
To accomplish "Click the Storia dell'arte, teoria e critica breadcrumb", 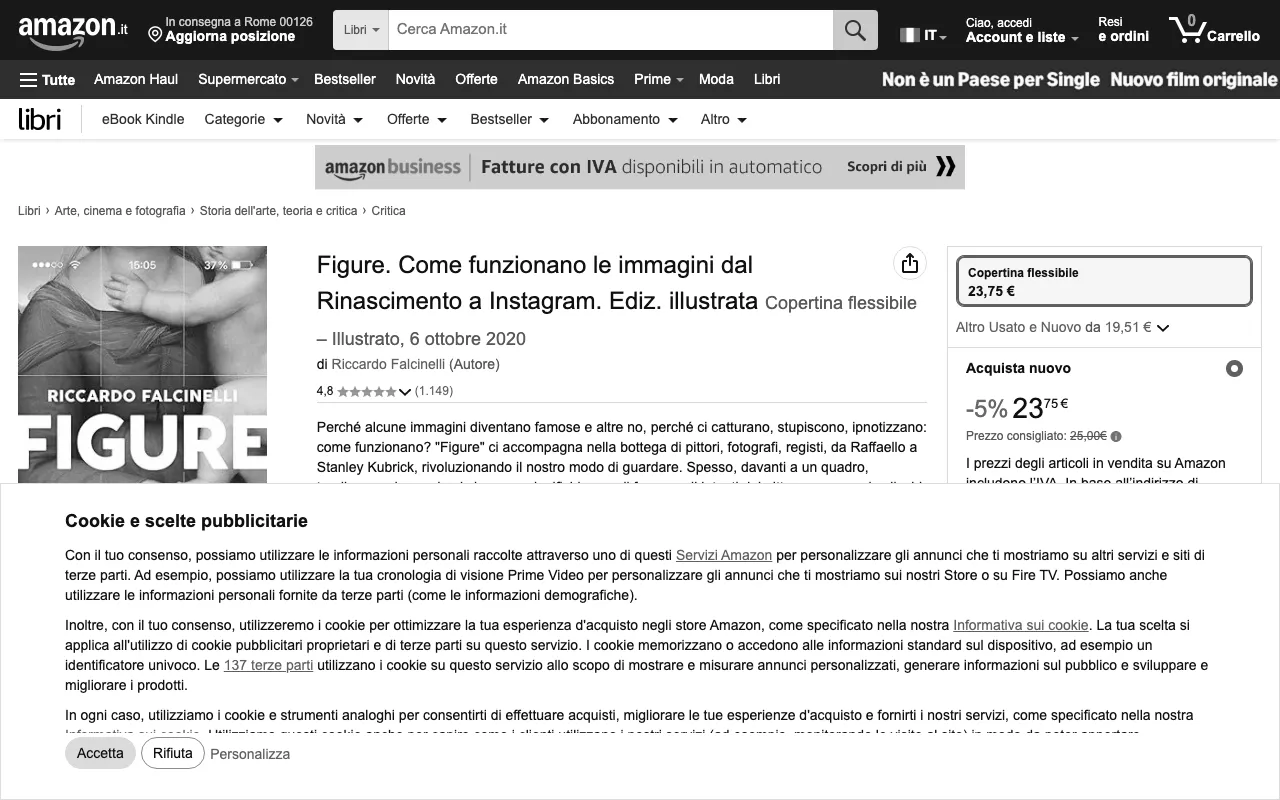I will click(x=278, y=211).
